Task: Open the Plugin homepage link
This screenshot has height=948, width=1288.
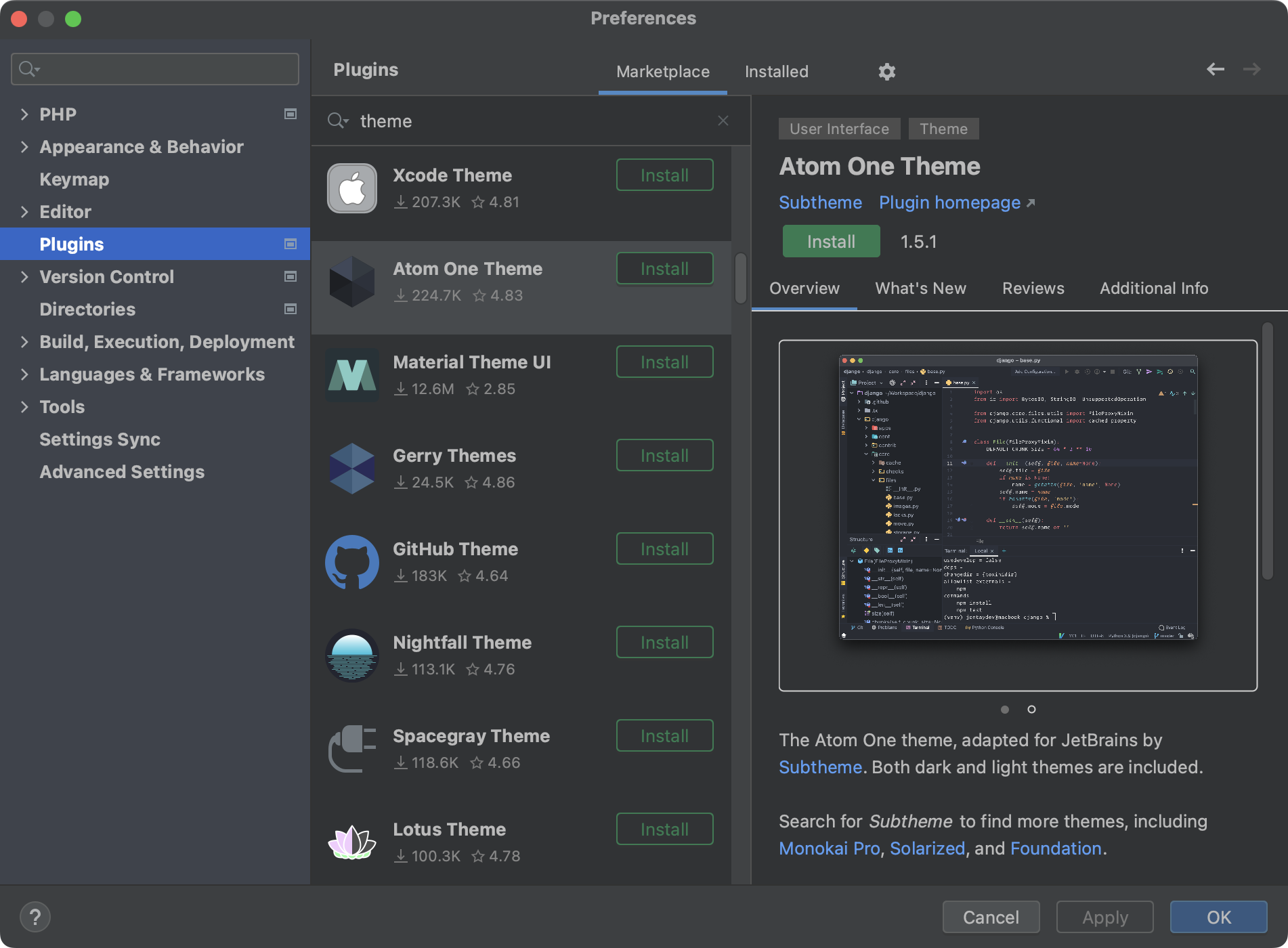Action: click(948, 202)
